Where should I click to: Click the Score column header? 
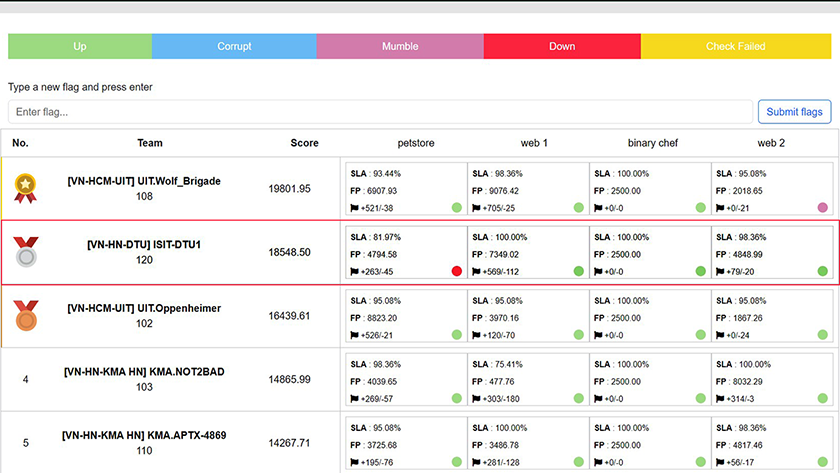[x=304, y=143]
